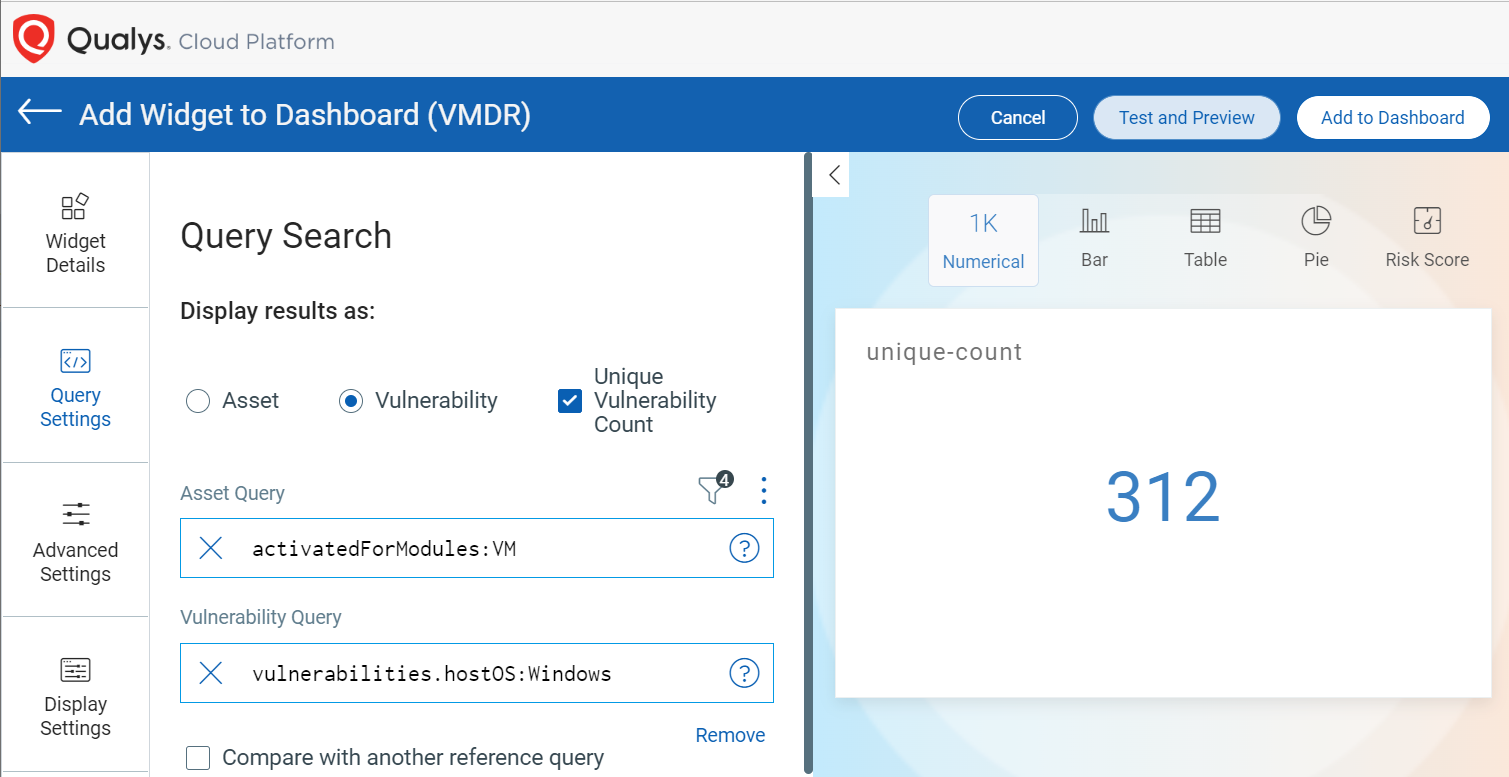Select the Risk Score widget type
The image size is (1509, 777).
click(1427, 238)
